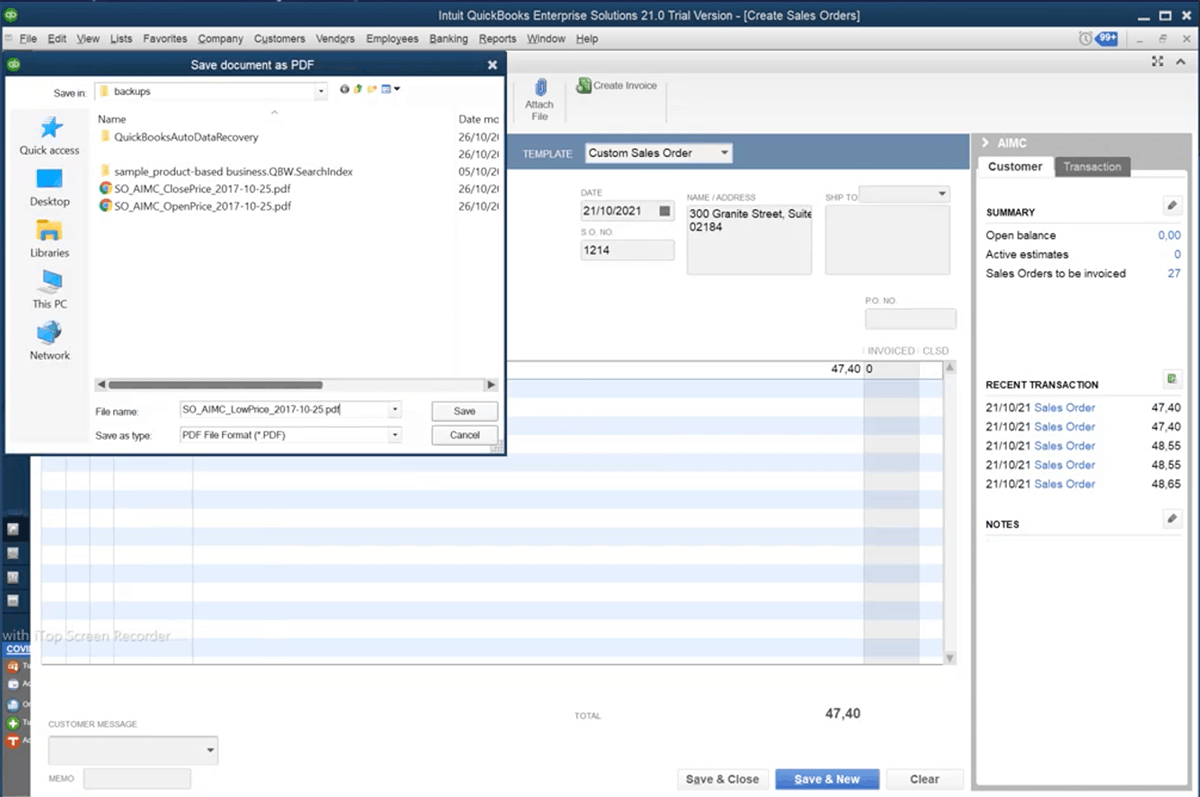Expand the Save in folder dropdown
1200x797 pixels.
click(x=320, y=91)
